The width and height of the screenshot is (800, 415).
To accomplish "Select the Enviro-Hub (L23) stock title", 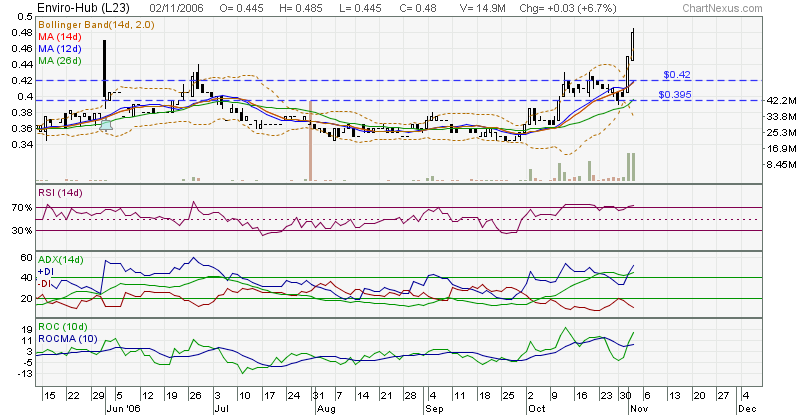I will (84, 8).
